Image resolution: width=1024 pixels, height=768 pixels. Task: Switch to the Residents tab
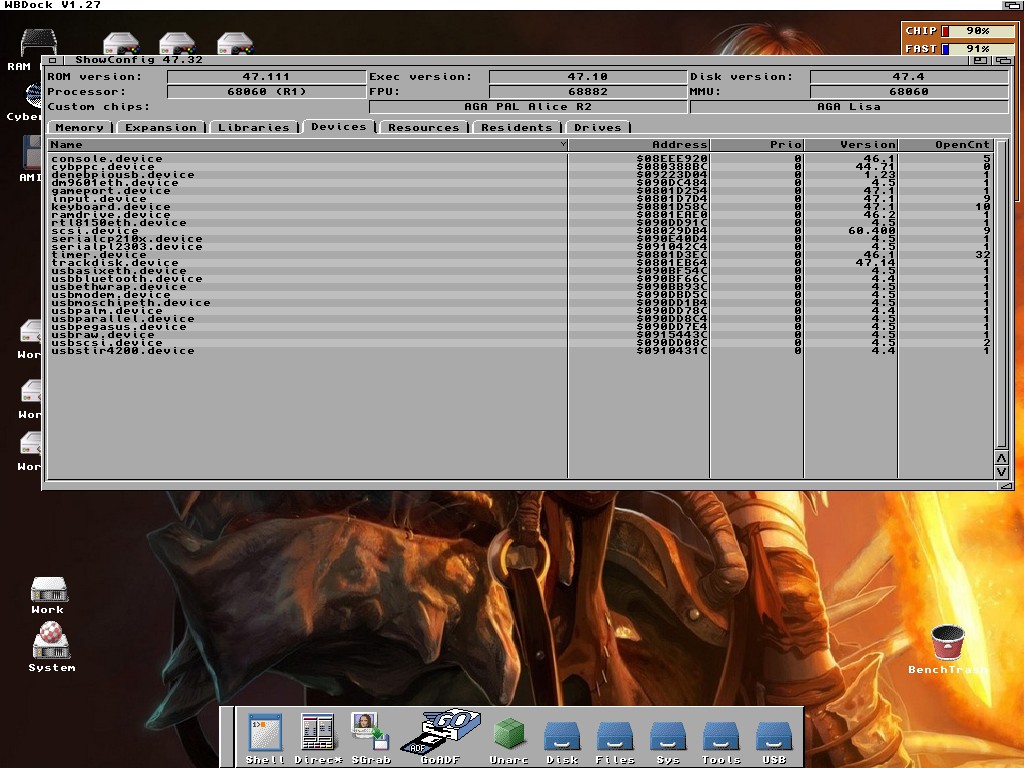(x=517, y=127)
